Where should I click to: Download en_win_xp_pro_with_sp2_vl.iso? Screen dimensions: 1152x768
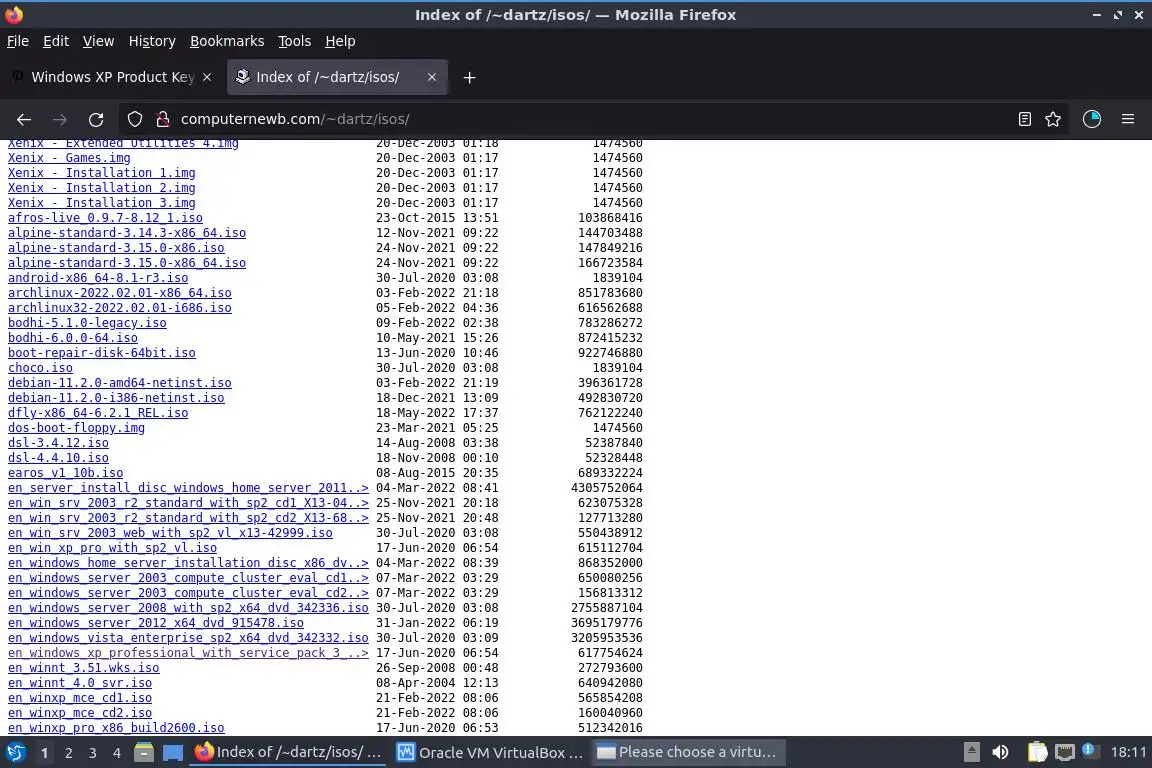coord(112,548)
